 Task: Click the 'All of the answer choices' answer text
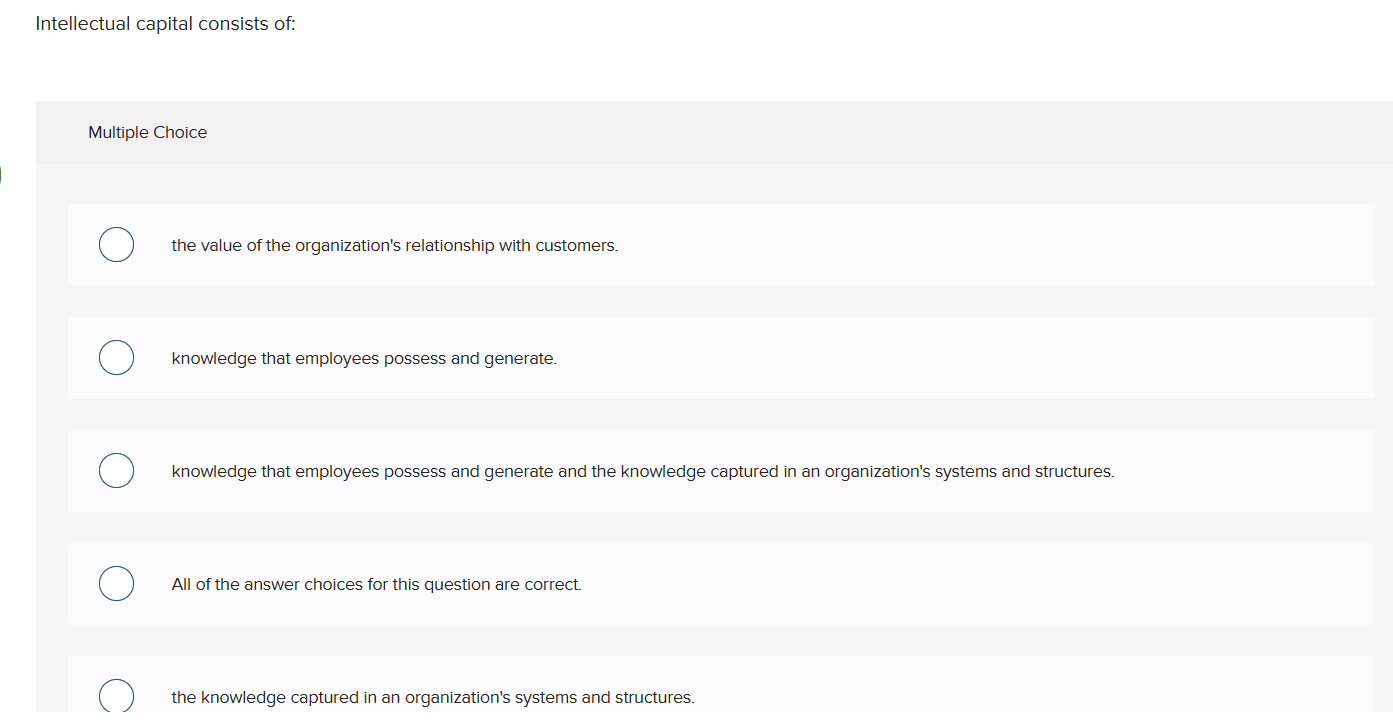[x=376, y=584]
